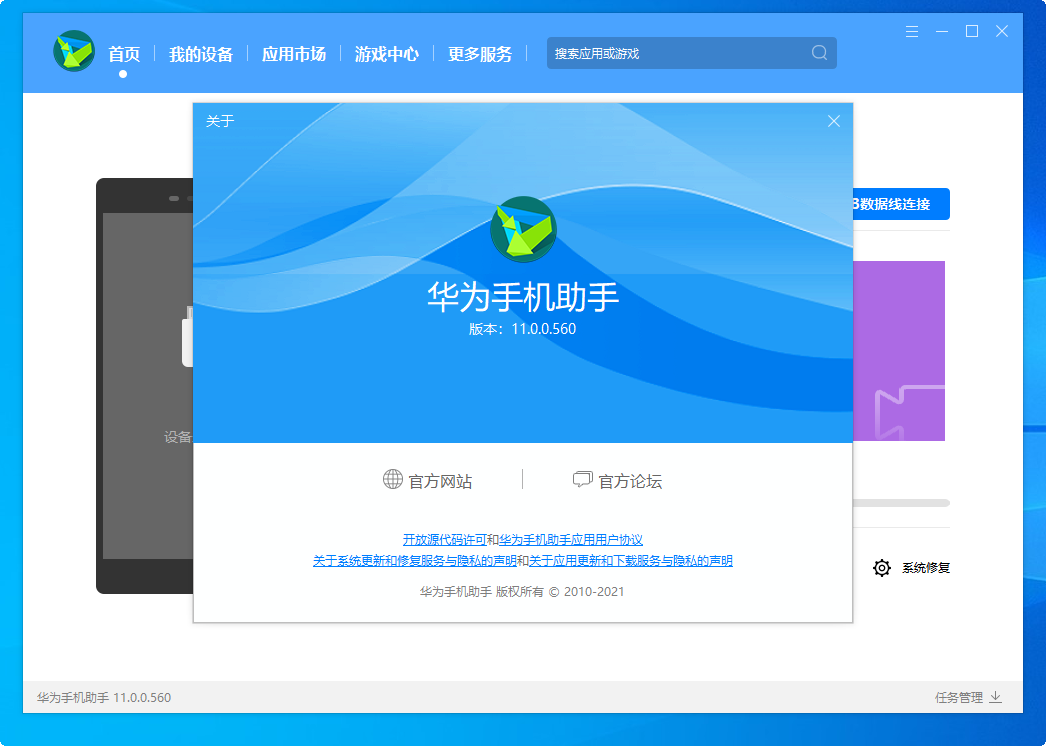Close the 关于 dialog
Screen dimensions: 1046x746
tap(834, 121)
